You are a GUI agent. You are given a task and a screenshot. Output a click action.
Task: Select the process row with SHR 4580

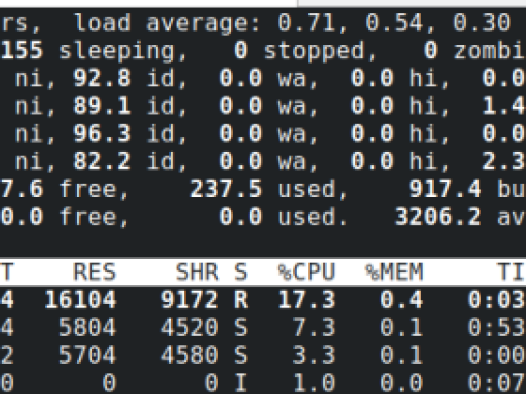pos(263,355)
